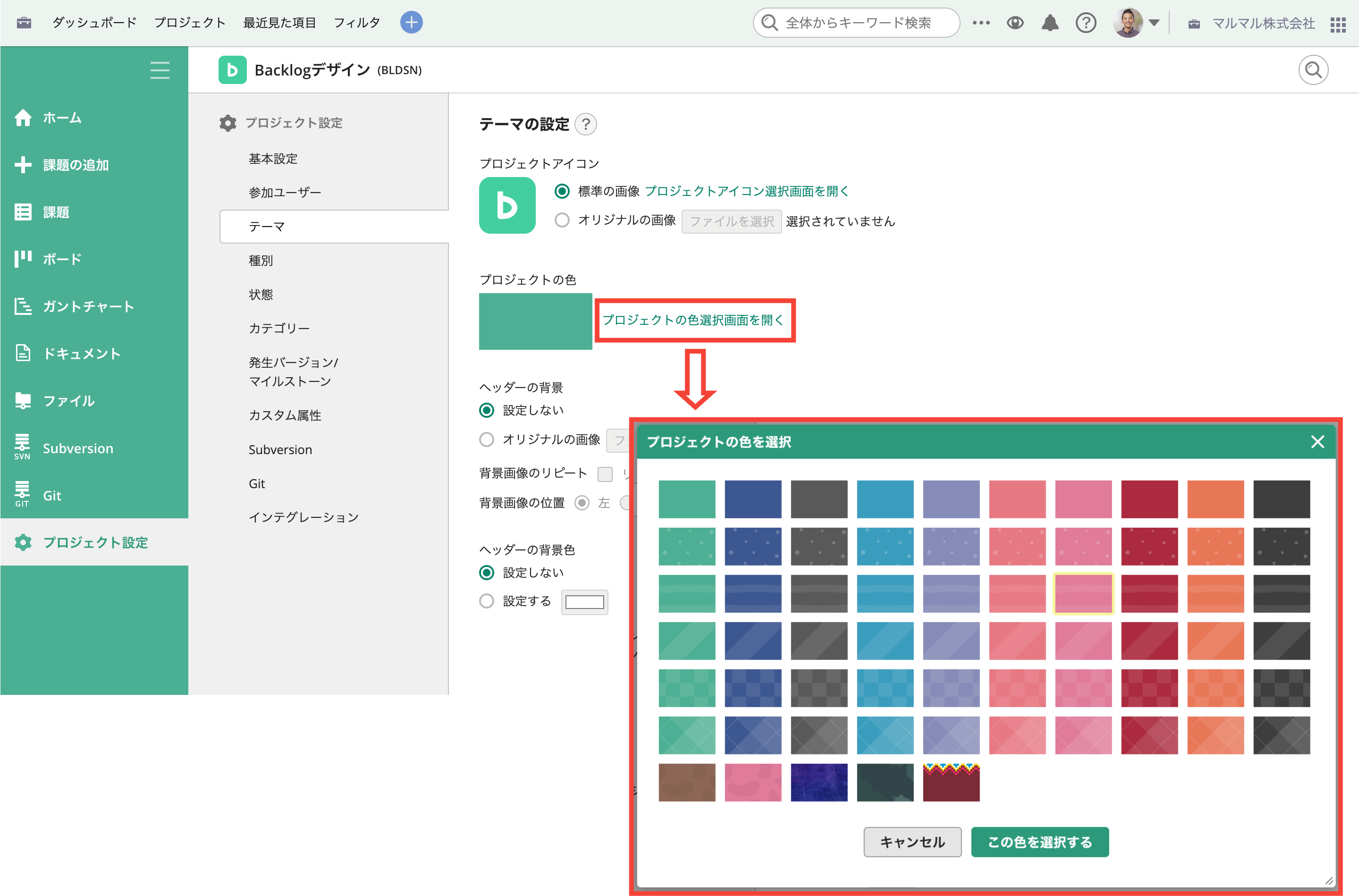
Task: Select 設定しない for header background
Action: 487,410
